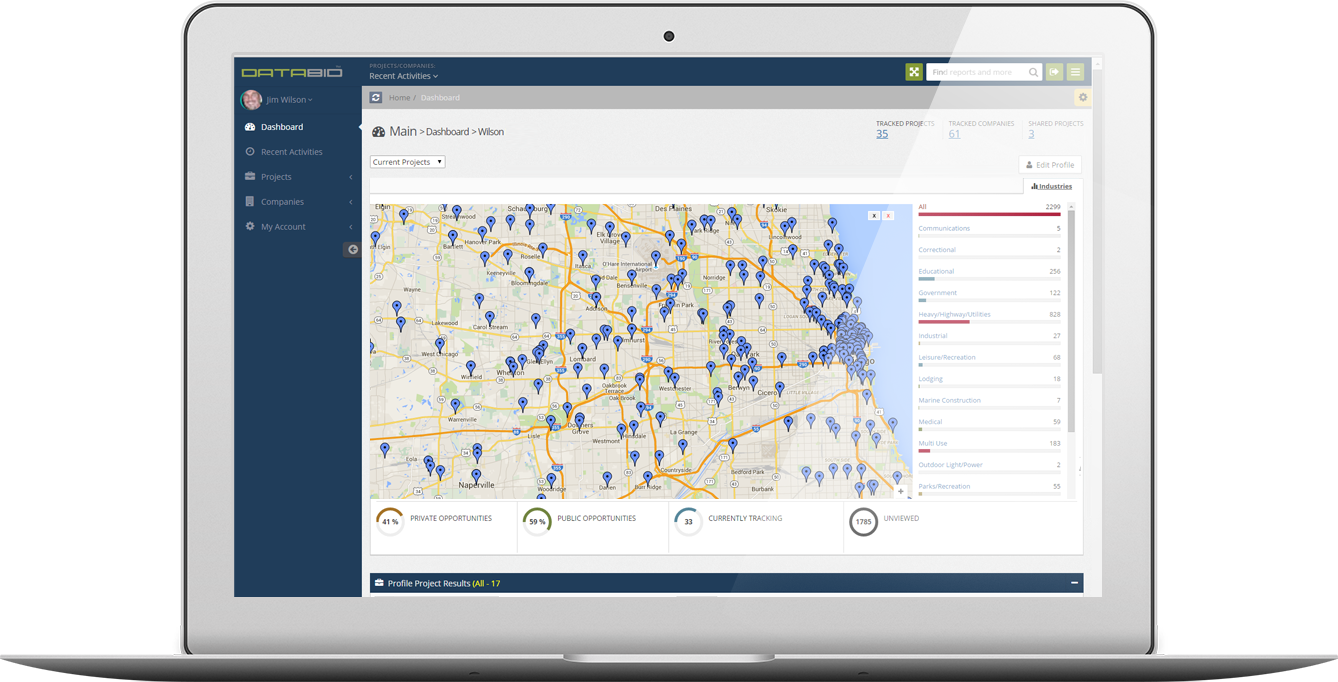This screenshot has height=682, width=1338.
Task: Open the settings gear below the search bar
Action: point(1081,97)
